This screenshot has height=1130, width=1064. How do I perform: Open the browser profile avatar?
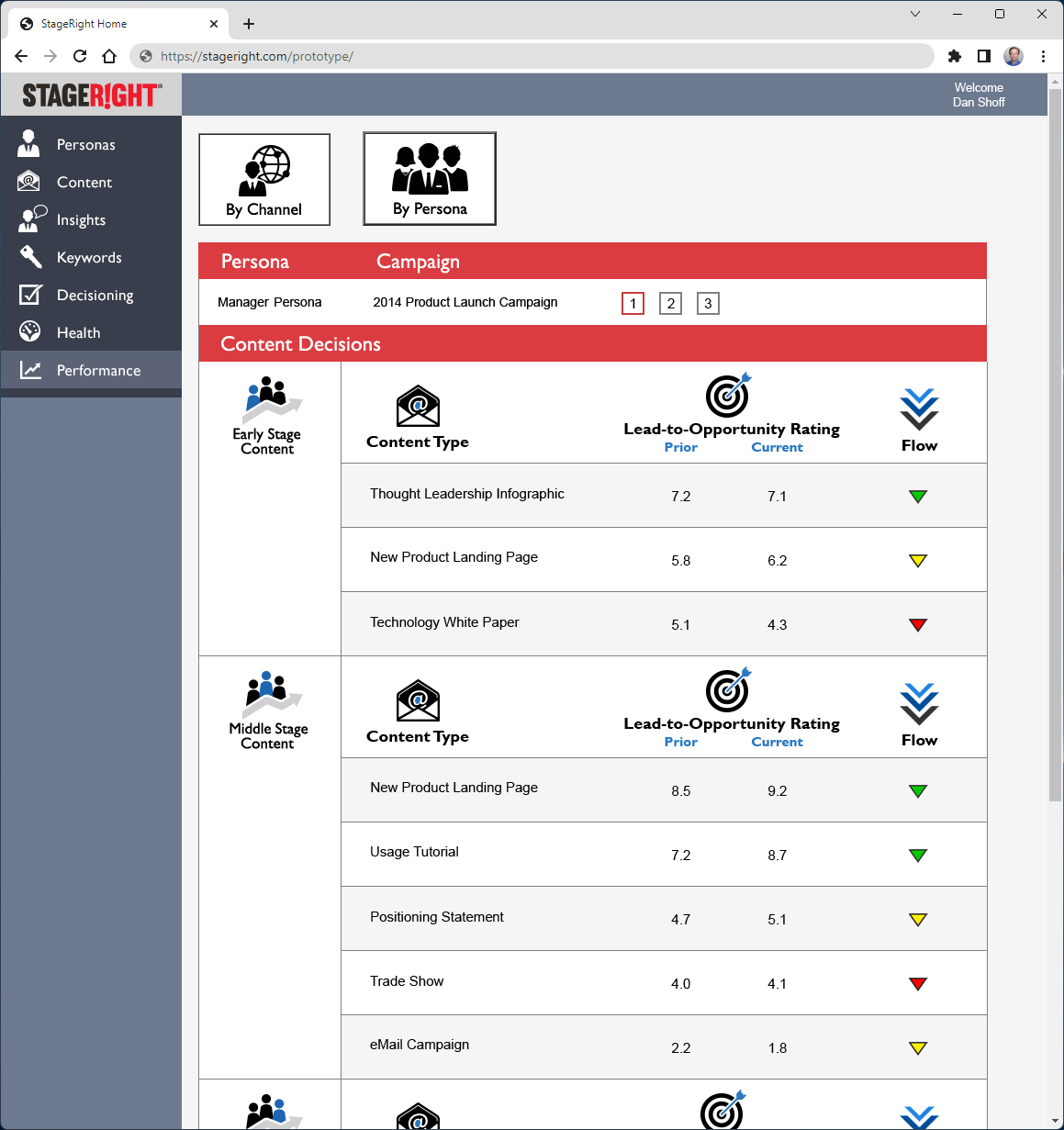click(1014, 56)
